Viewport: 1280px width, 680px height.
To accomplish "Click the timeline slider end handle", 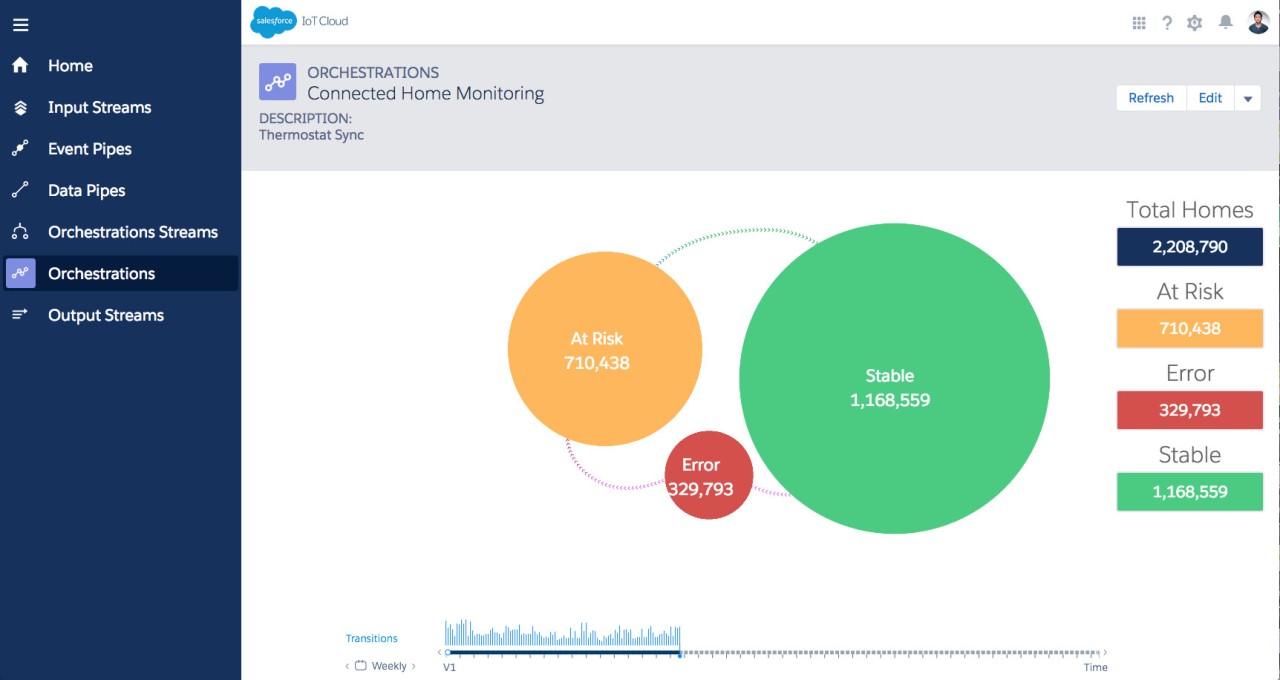I will pyautogui.click(x=680, y=654).
